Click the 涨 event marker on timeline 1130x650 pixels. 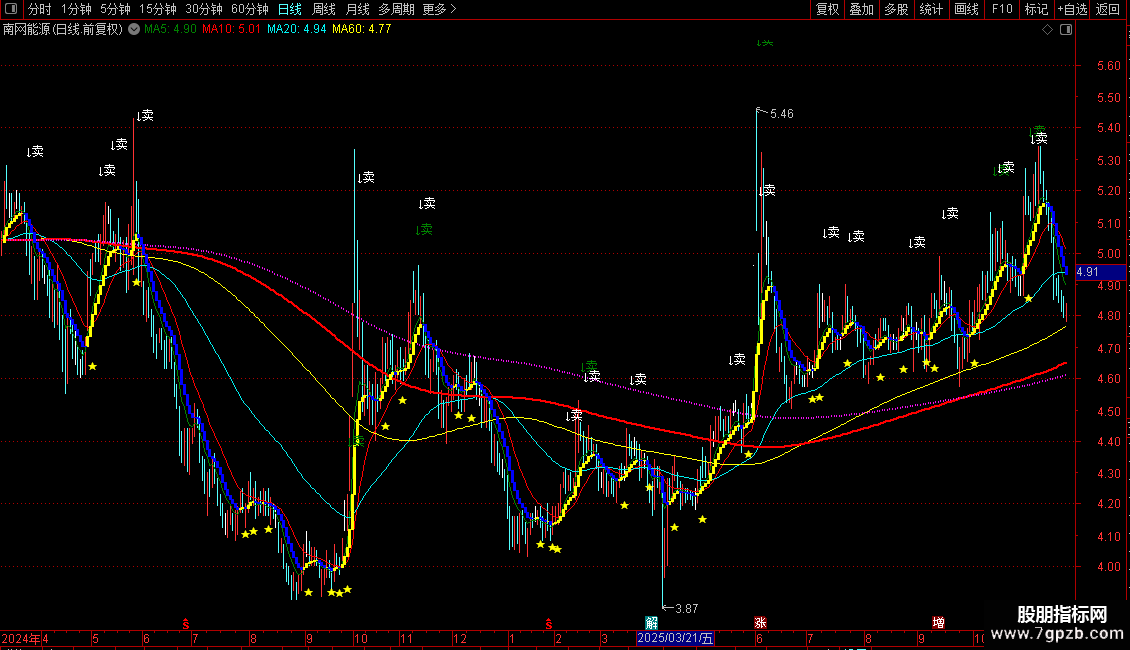tap(760, 623)
